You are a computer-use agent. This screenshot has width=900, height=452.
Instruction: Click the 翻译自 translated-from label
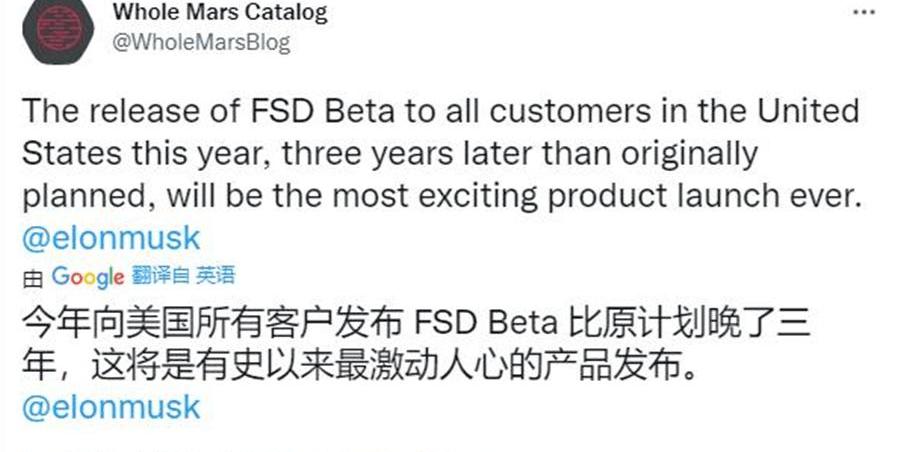[160, 276]
